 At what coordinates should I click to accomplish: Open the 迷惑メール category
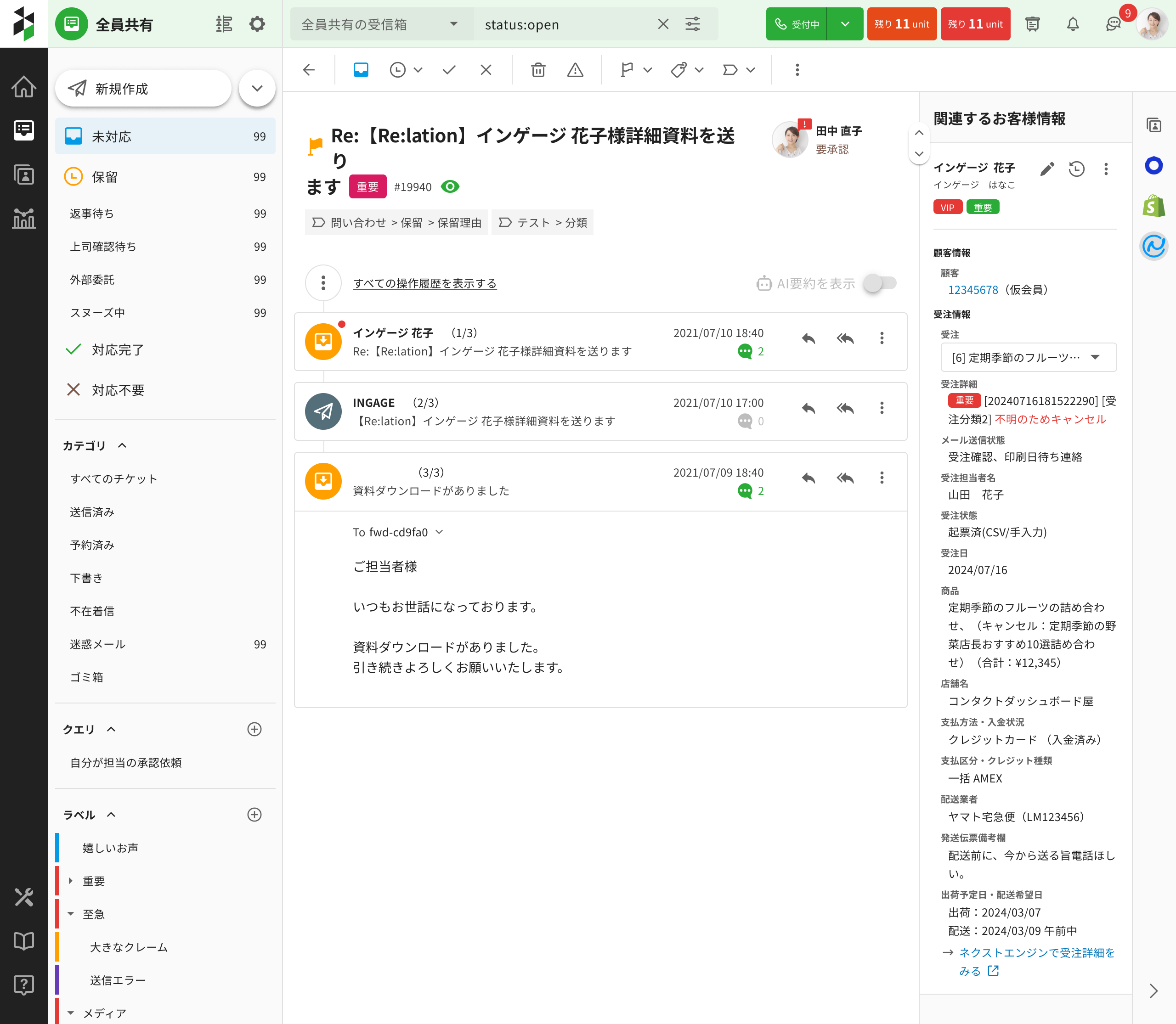(98, 644)
